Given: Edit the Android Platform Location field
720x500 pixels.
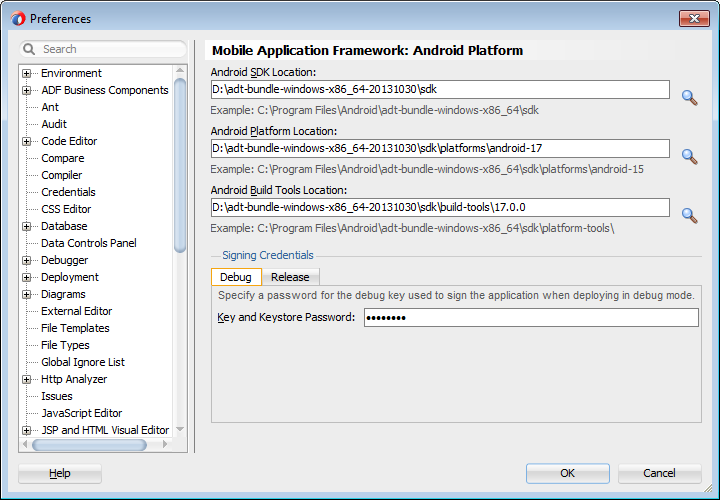Looking at the screenshot, I should pyautogui.click(x=440, y=148).
